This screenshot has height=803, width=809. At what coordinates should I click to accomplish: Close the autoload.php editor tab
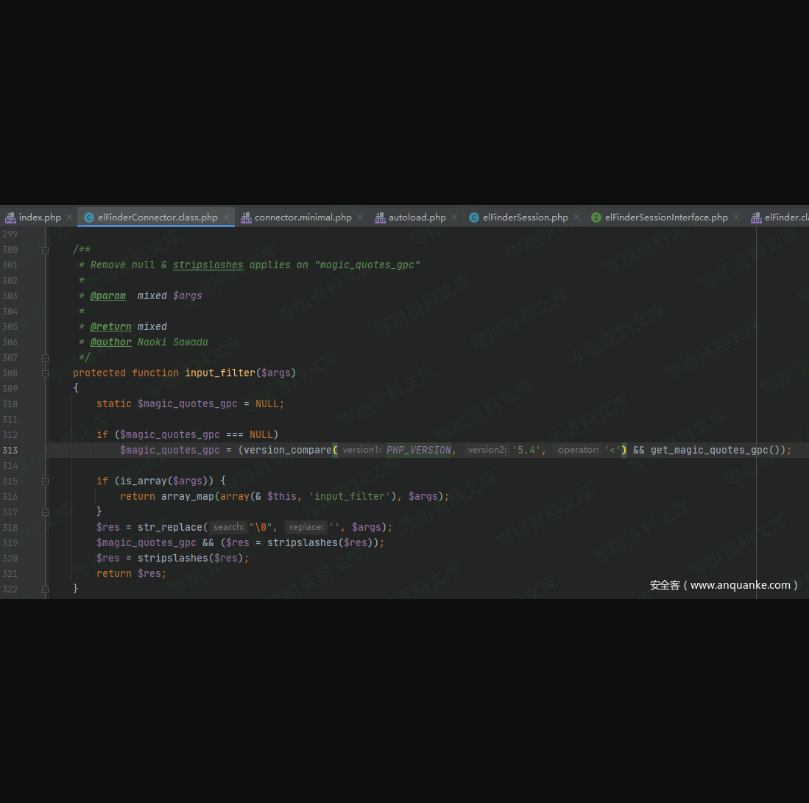click(454, 217)
